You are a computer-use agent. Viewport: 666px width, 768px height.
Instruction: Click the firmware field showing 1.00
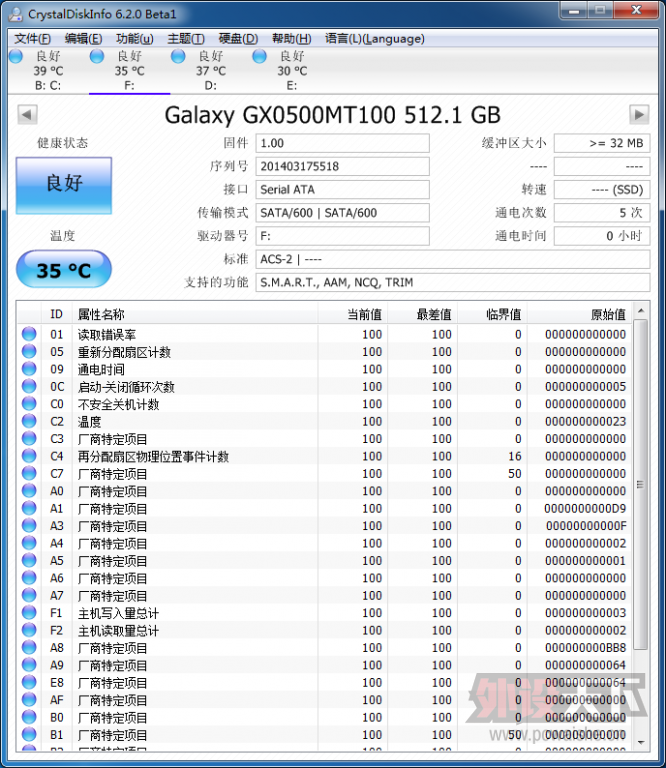342,144
